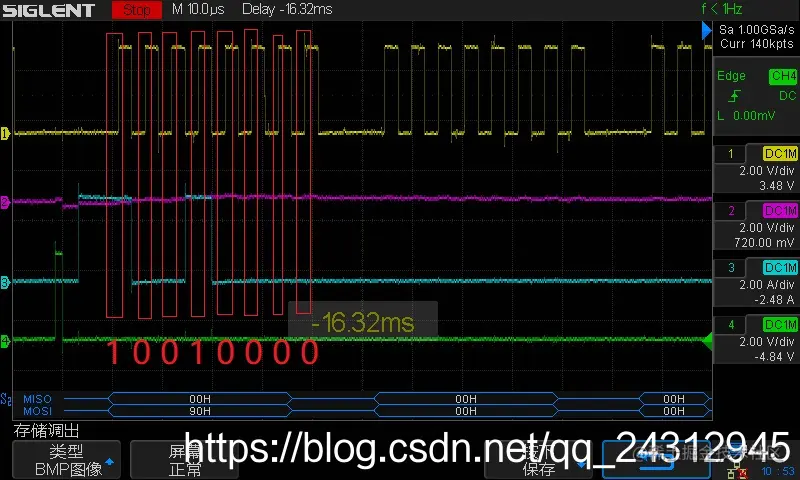Select the channel 2 number tab

[731, 211]
